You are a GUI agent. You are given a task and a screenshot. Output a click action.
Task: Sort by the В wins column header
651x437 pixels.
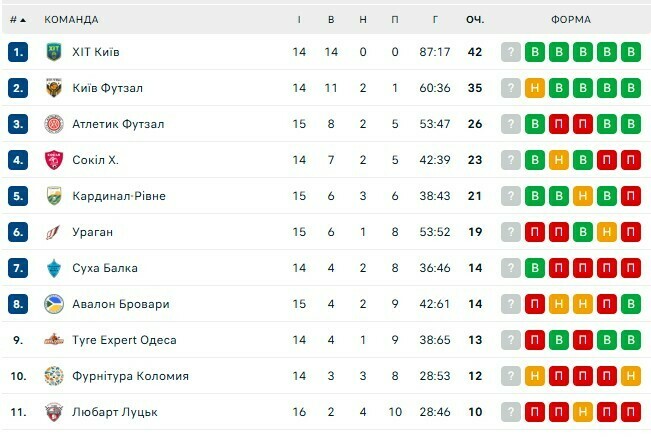(x=331, y=19)
